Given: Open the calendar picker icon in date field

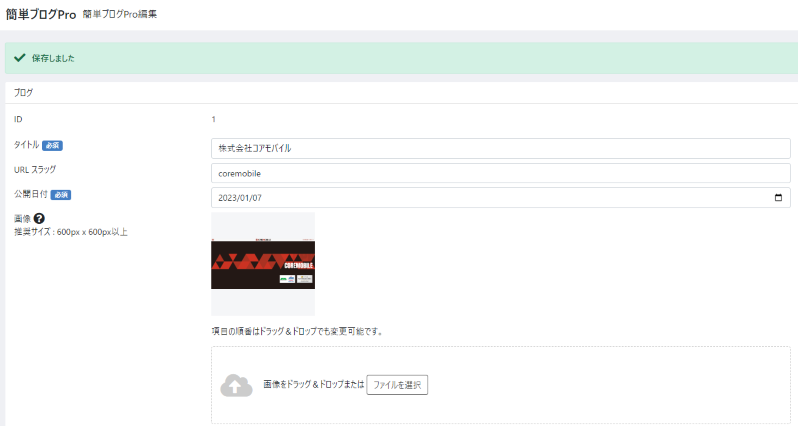Looking at the screenshot, I should pos(778,197).
